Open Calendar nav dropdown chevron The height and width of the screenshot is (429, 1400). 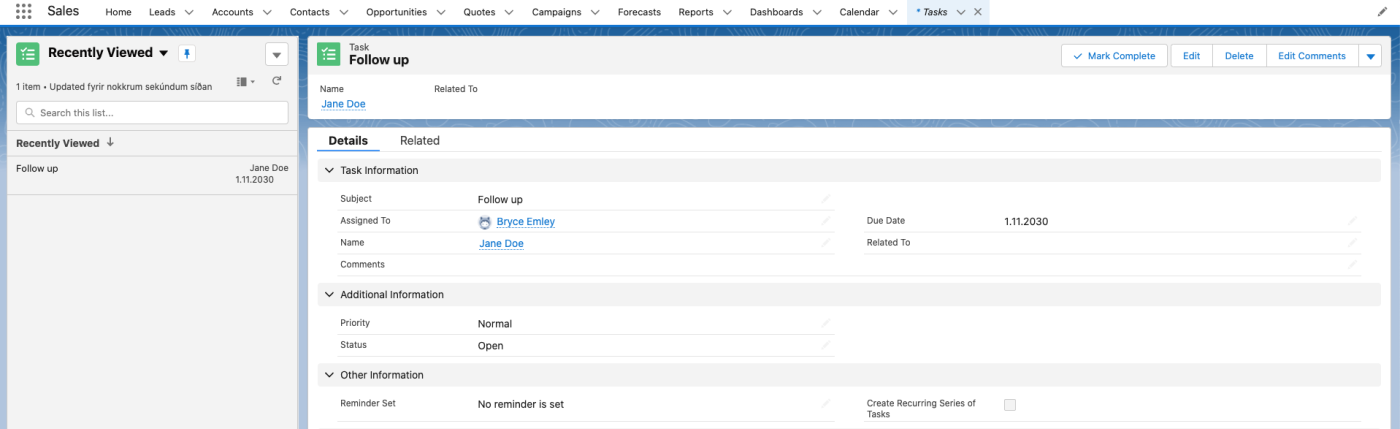[894, 12]
